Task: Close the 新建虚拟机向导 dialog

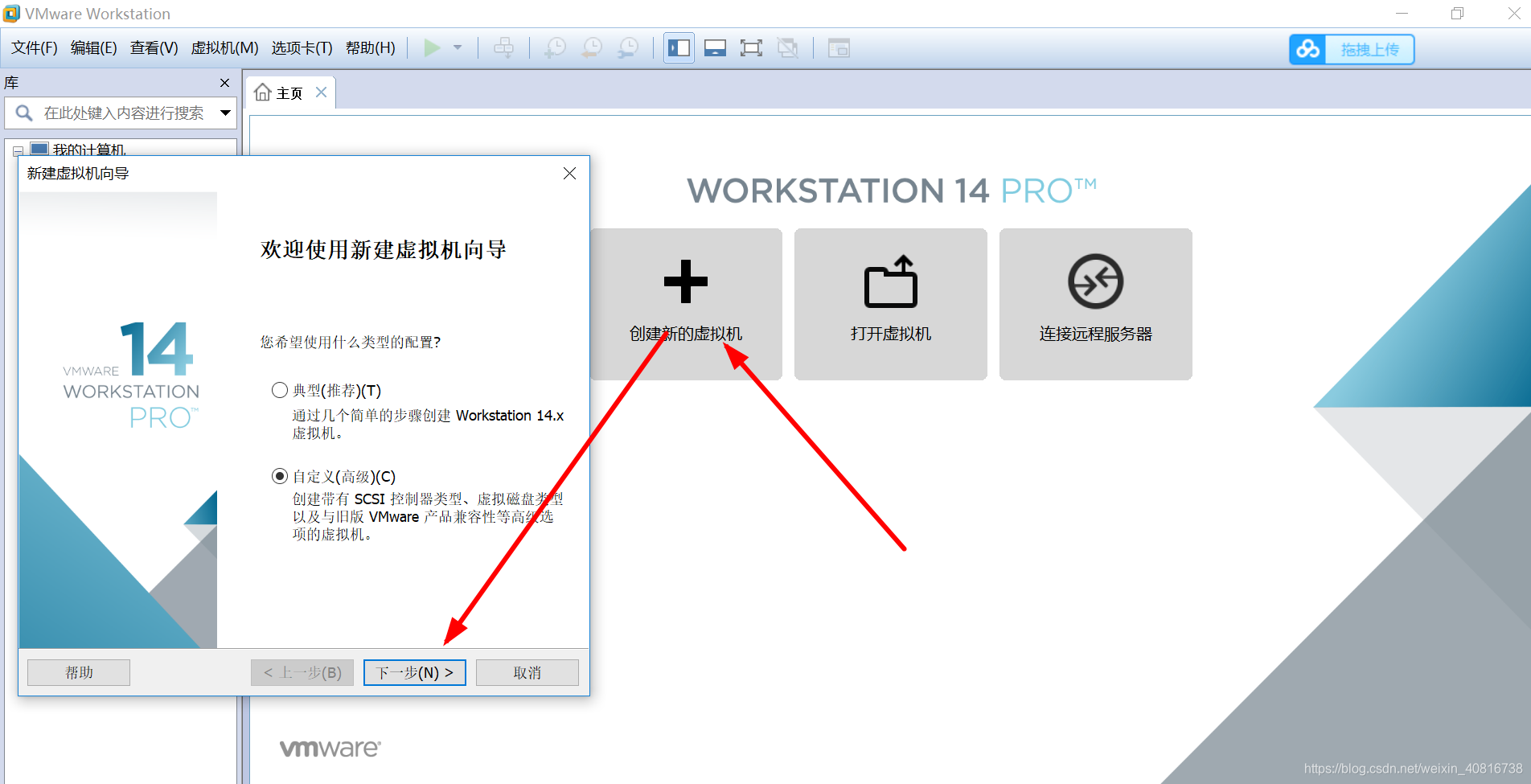Action: (569, 173)
